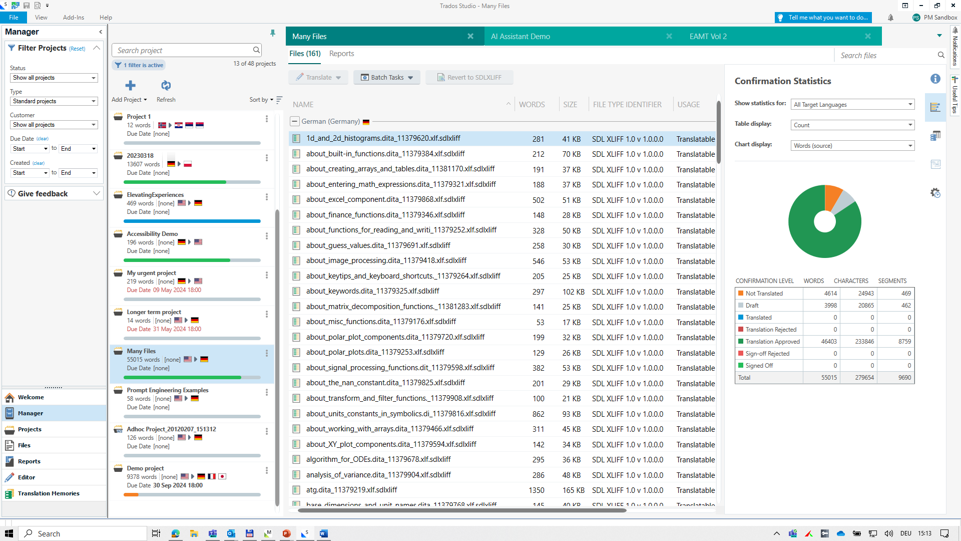Open the Add-Ins menu
Image resolution: width=961 pixels, height=541 pixels.
pyautogui.click(x=73, y=17)
